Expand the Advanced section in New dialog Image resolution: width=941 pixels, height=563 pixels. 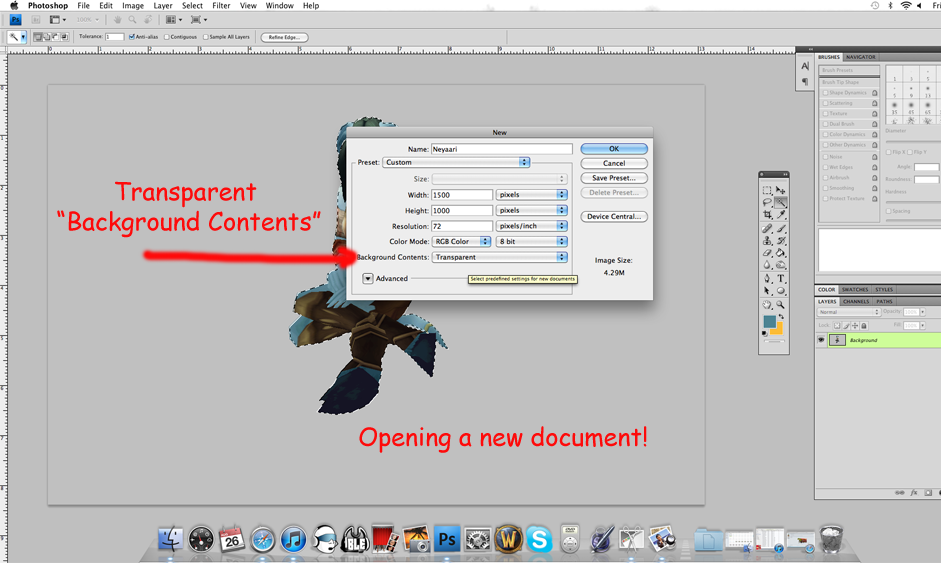(368, 279)
